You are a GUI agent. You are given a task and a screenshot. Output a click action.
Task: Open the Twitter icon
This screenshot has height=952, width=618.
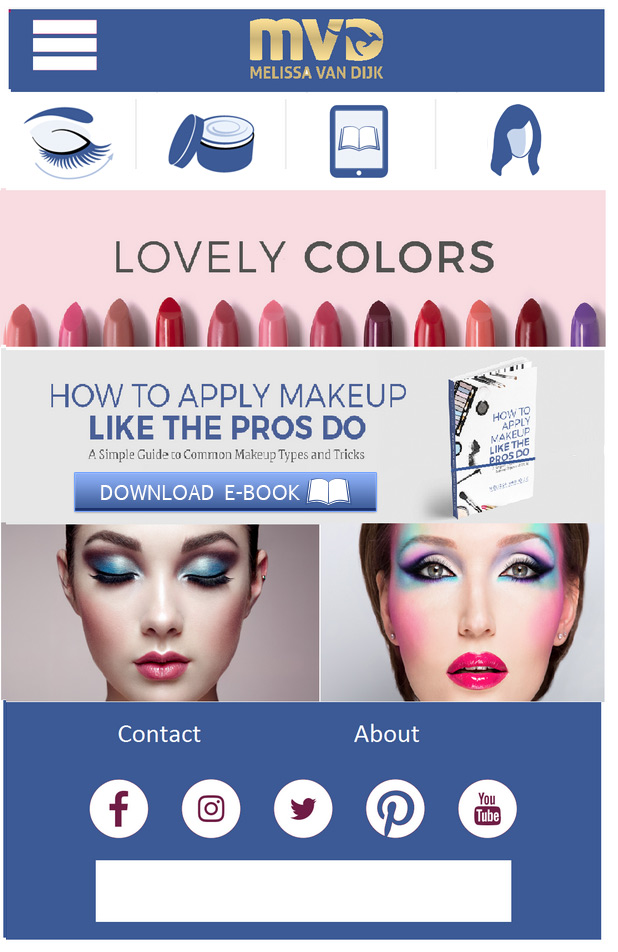(x=303, y=809)
